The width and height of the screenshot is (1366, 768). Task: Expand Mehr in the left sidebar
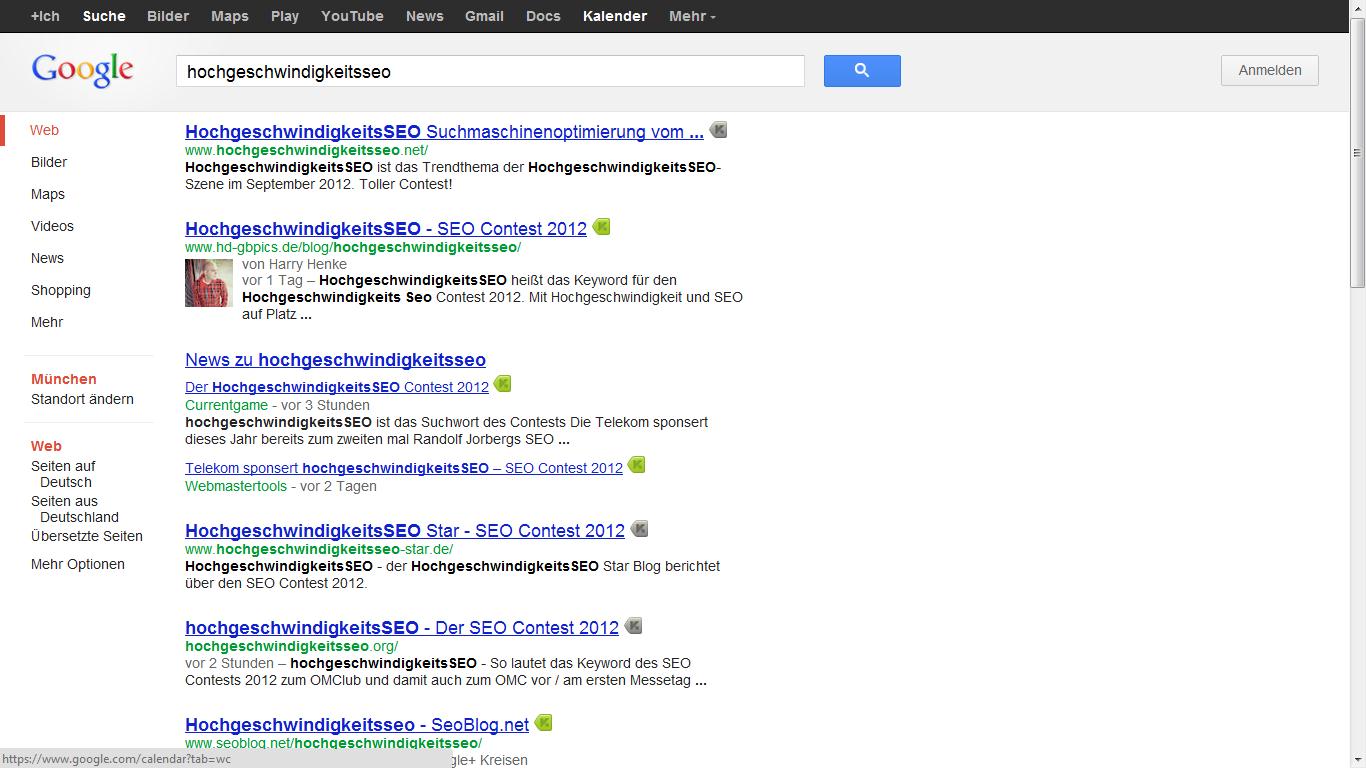click(47, 322)
